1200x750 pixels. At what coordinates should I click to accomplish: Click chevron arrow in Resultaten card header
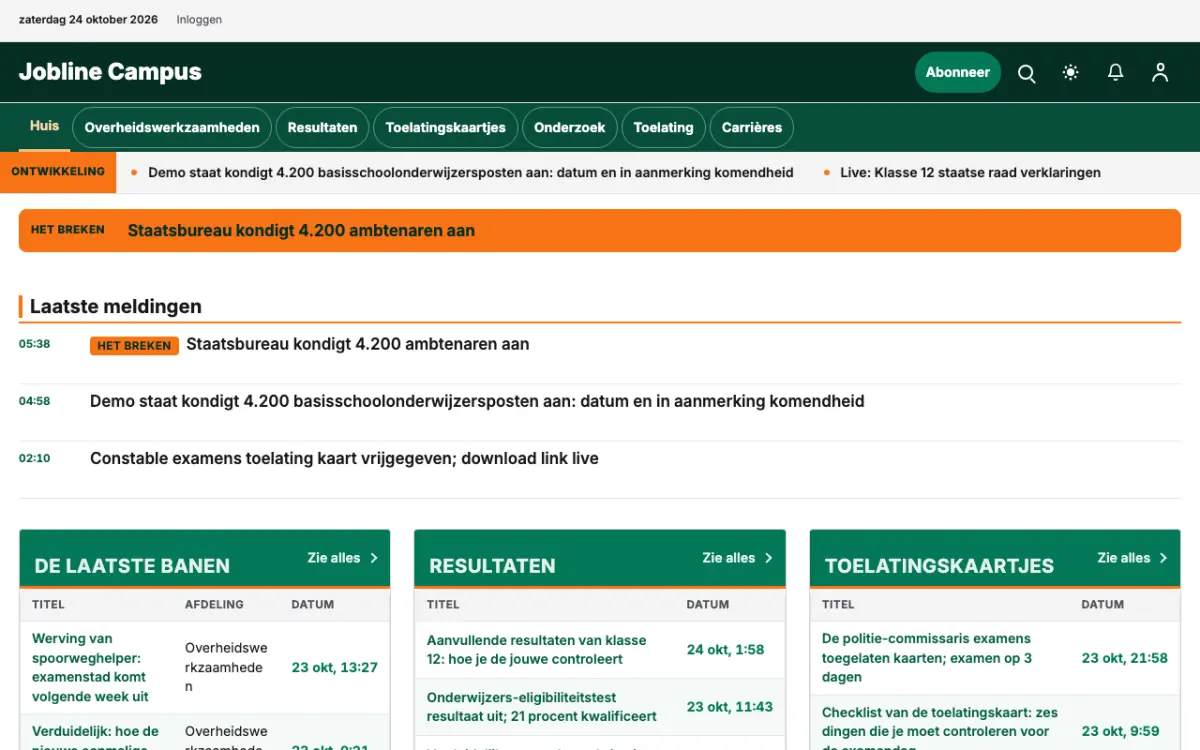[x=769, y=558]
